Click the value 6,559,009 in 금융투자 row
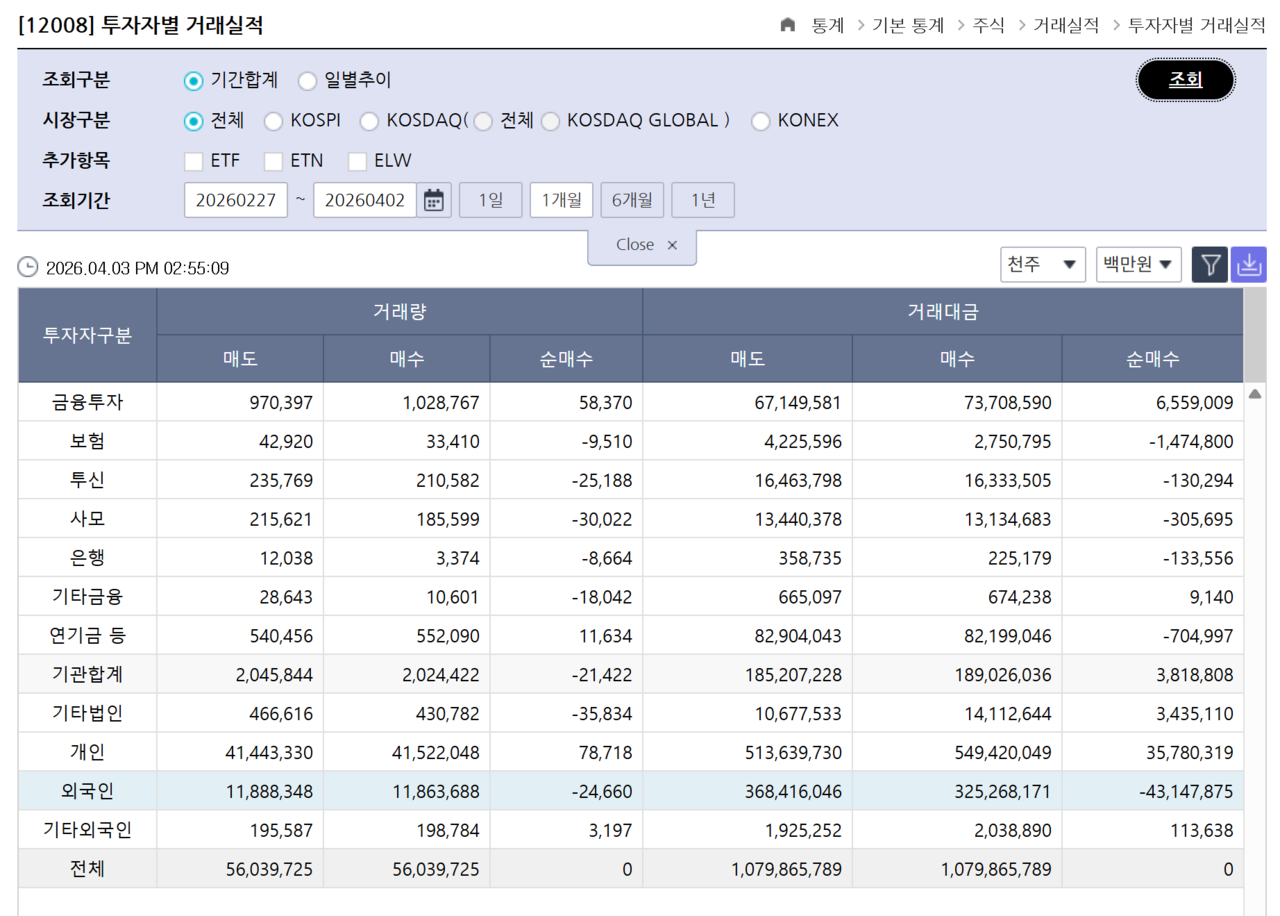The width and height of the screenshot is (1280, 916). [x=1193, y=403]
